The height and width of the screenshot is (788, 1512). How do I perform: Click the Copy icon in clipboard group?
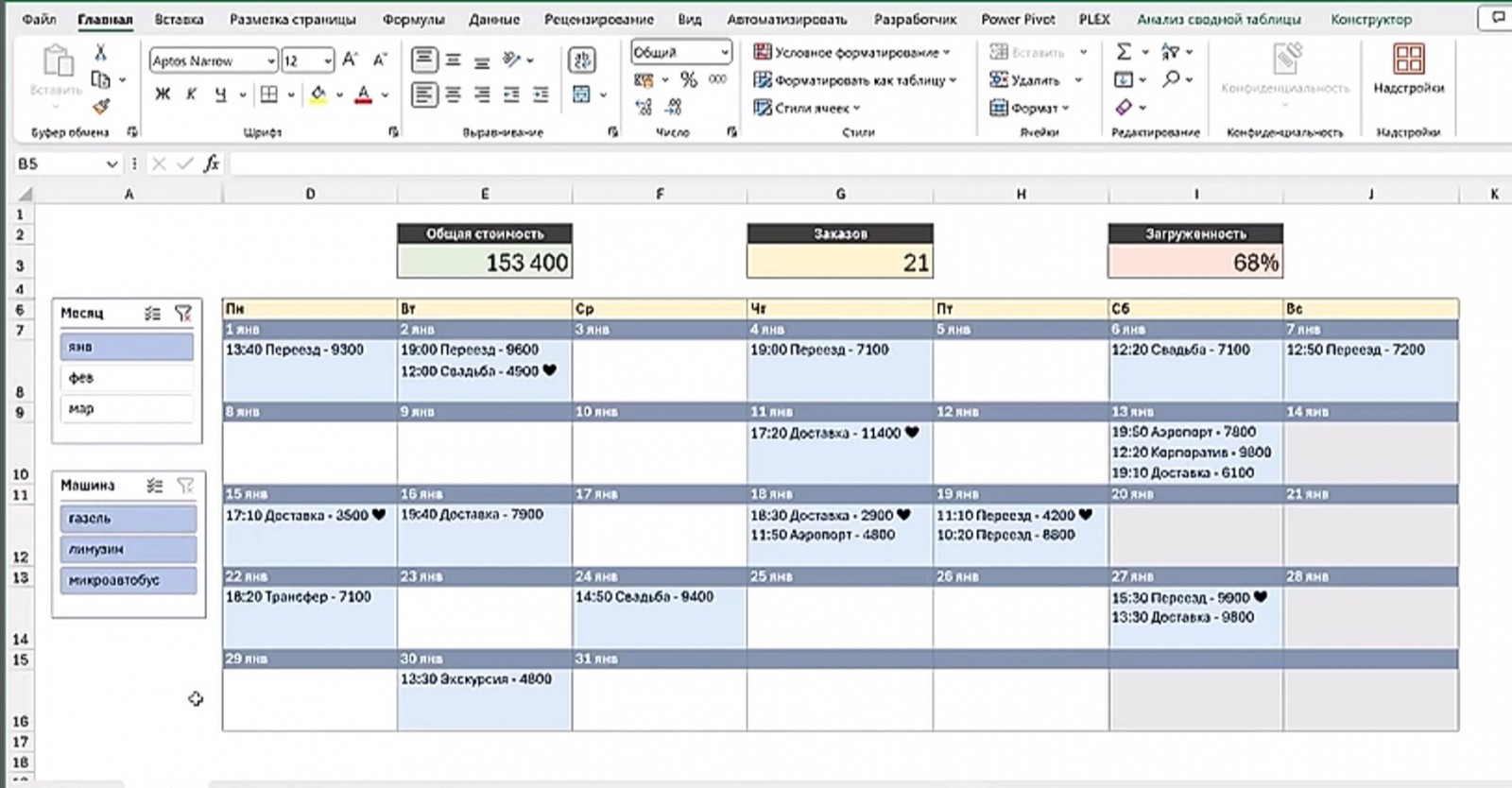click(x=100, y=80)
